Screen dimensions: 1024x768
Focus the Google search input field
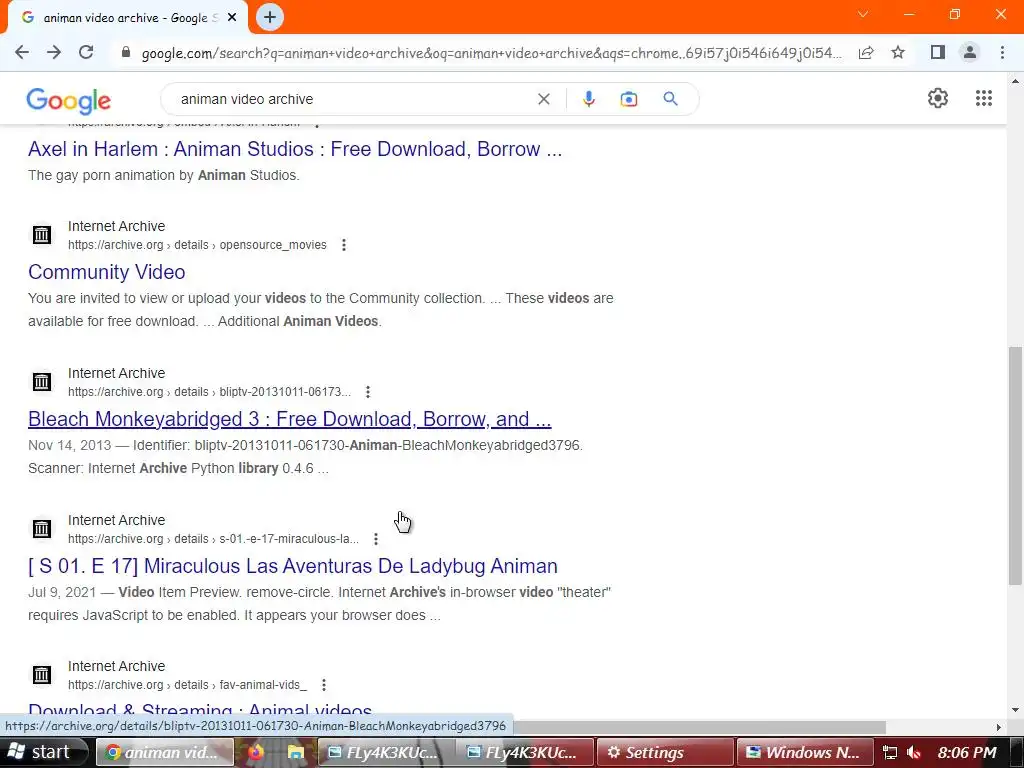pos(353,99)
